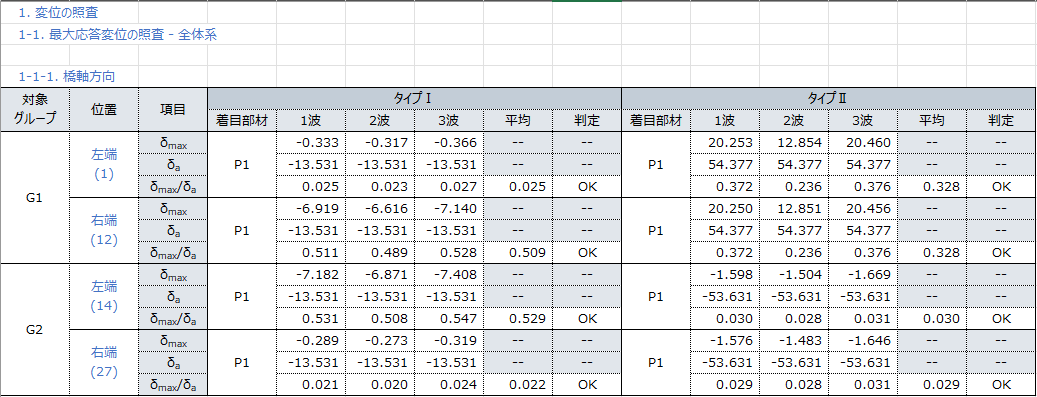The image size is (1037, 397).
Task: Select the cell with value -7.408
Action: (449, 275)
